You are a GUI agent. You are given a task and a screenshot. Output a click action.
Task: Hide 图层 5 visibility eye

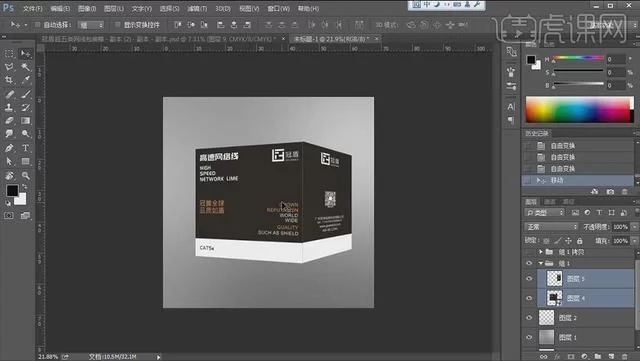[x=529, y=279]
